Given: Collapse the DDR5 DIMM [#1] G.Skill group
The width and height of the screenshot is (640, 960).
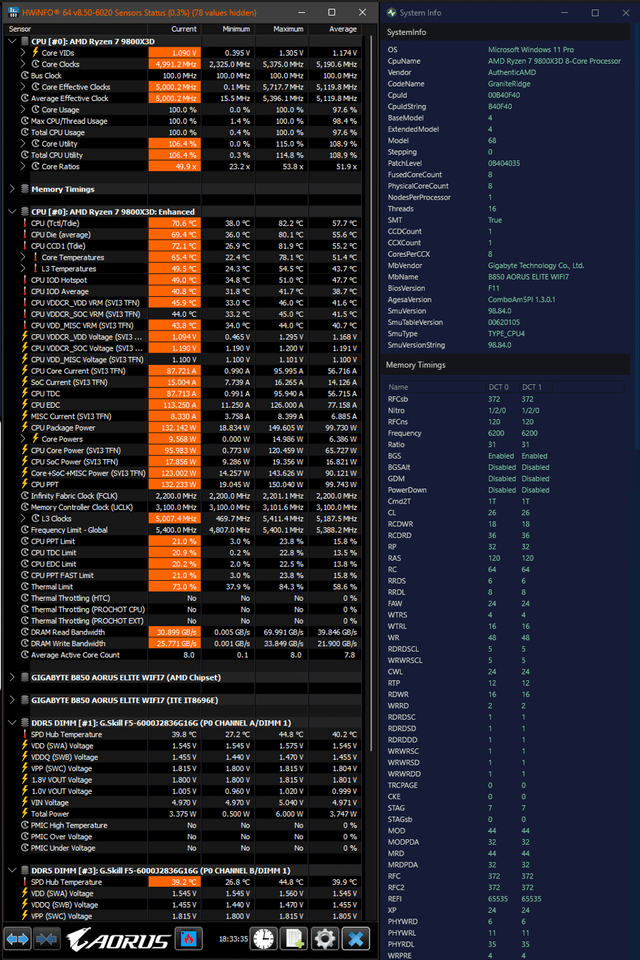Looking at the screenshot, I should click(x=12, y=722).
